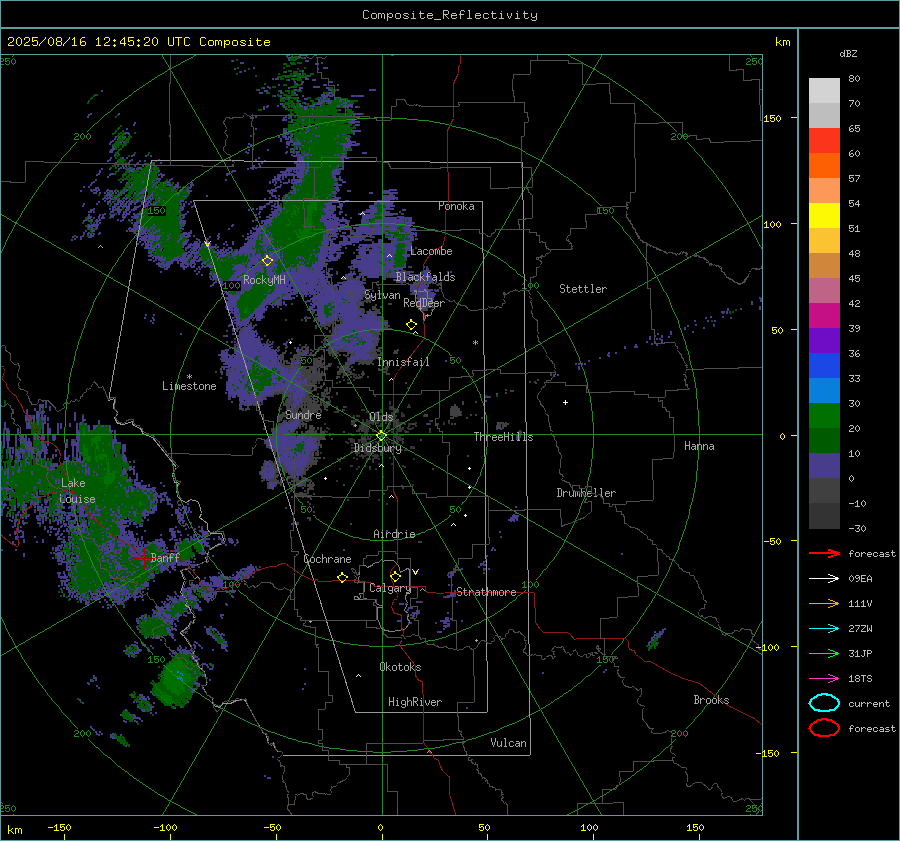Click the red 'forecast' ellipse legend icon
This screenshot has height=841, width=900.
click(824, 728)
